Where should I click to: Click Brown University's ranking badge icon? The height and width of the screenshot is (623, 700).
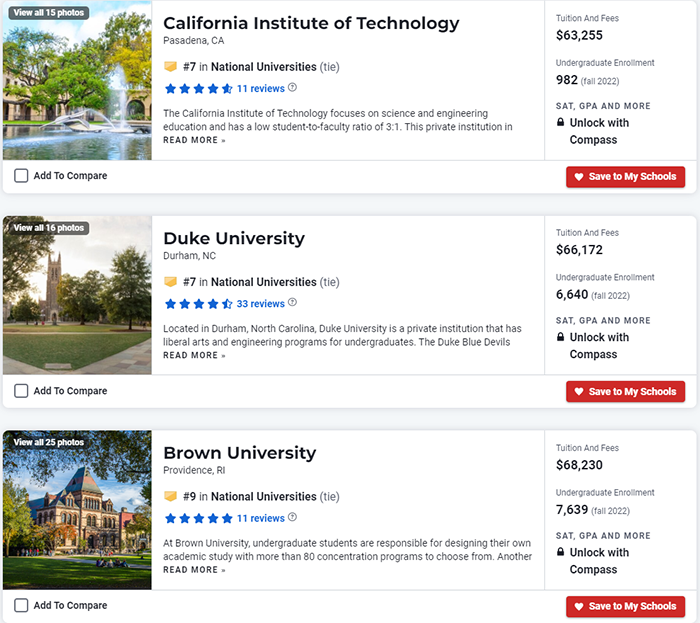coord(170,497)
